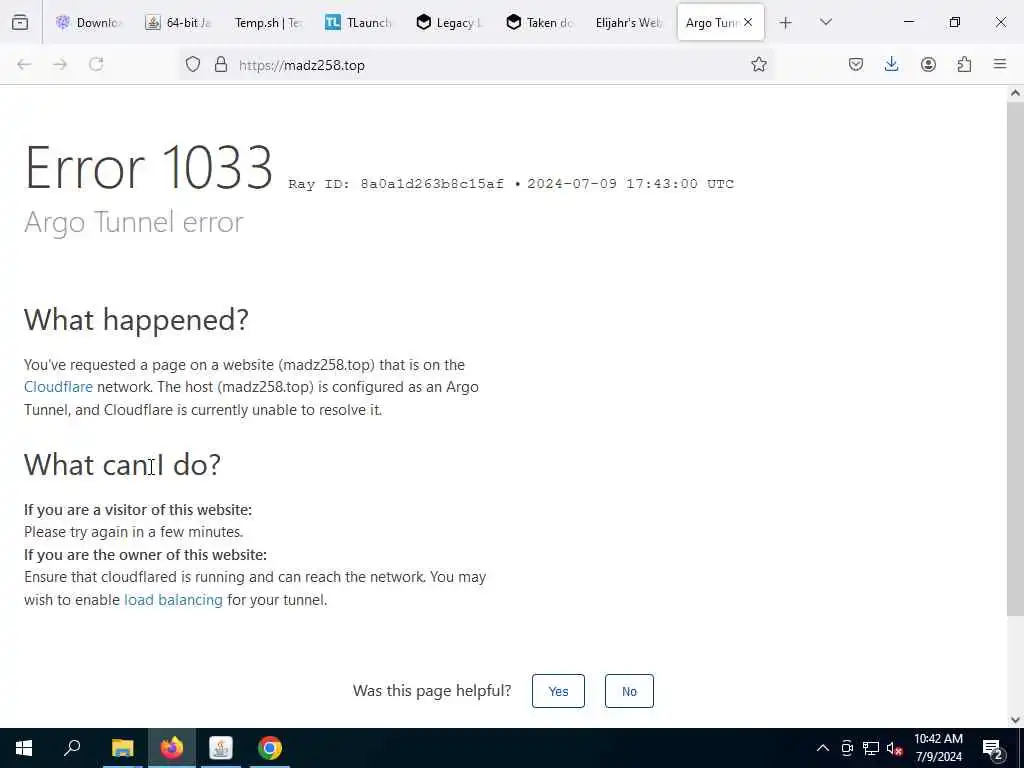This screenshot has height=768, width=1024.
Task: Click the Meet Now tray icon
Action: [x=847, y=748]
